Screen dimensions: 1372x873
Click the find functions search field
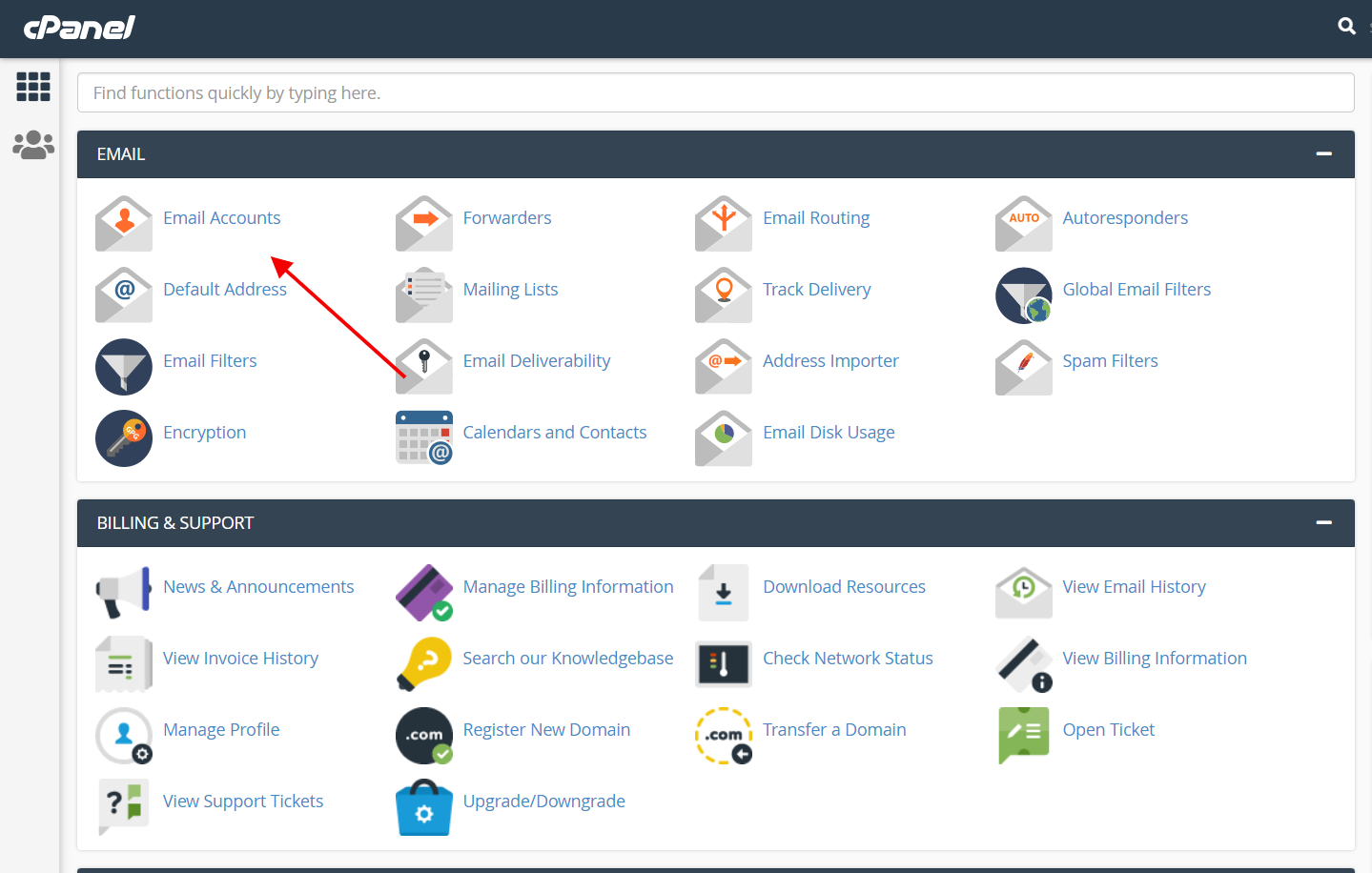pyautogui.click(x=714, y=91)
